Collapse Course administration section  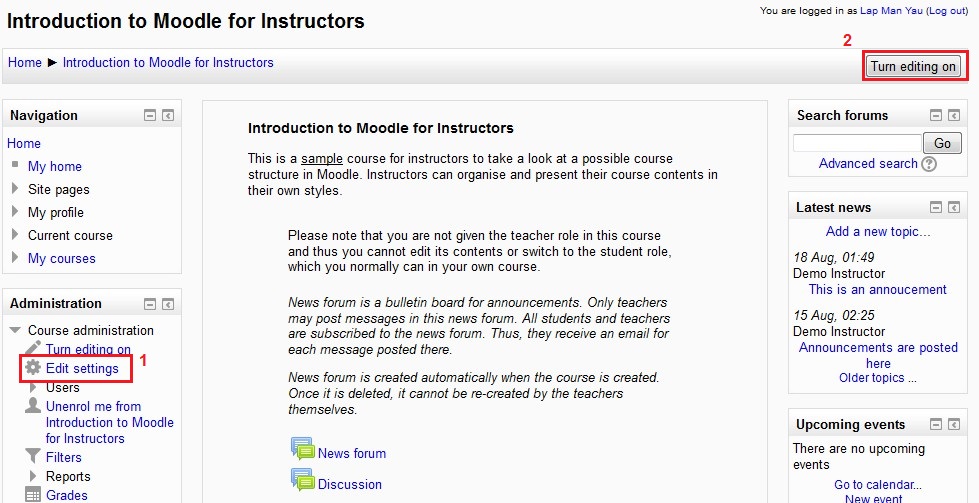click(15, 330)
